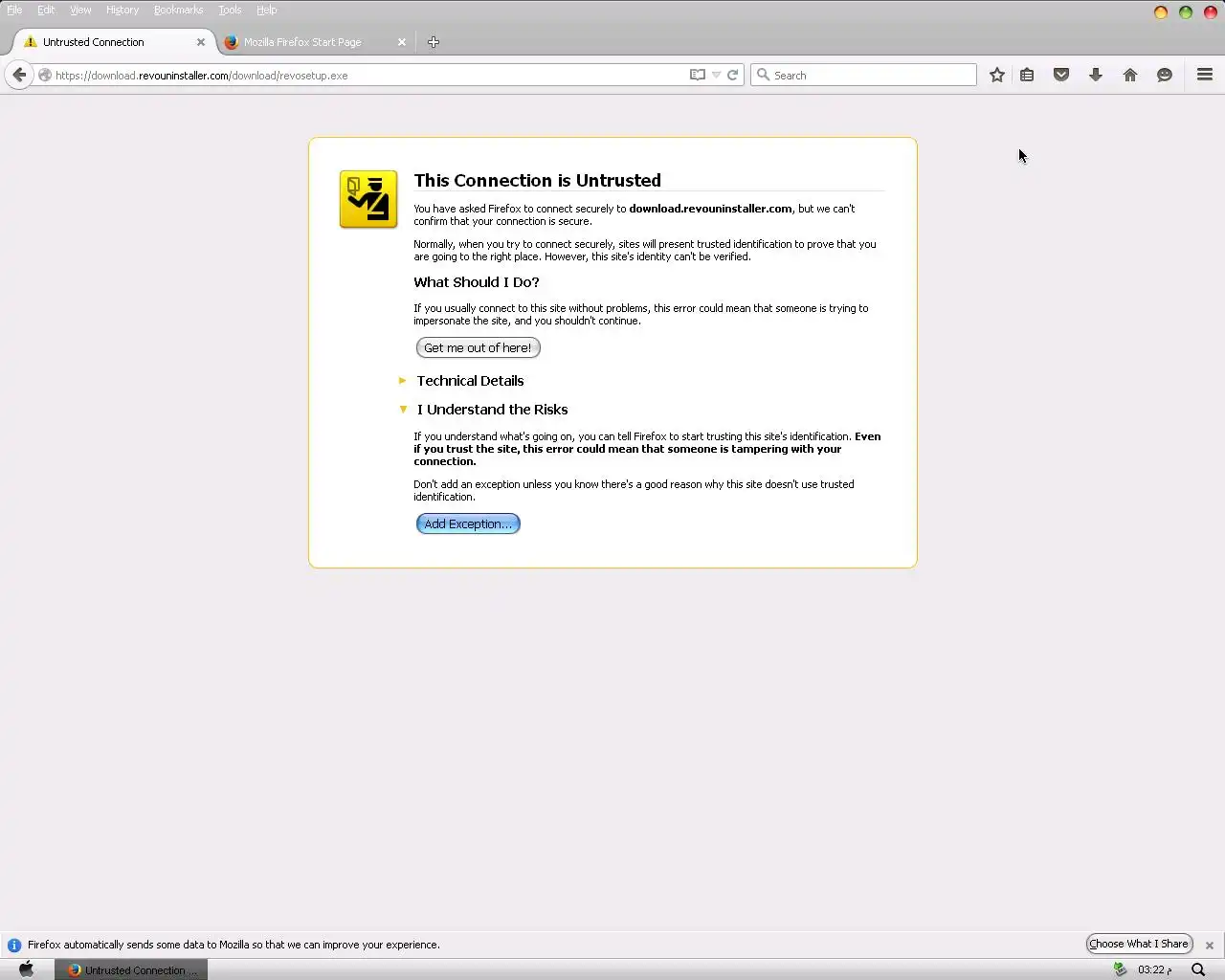This screenshot has height=980, width=1225.
Task: Click Get me out of here! button
Action: pos(478,347)
